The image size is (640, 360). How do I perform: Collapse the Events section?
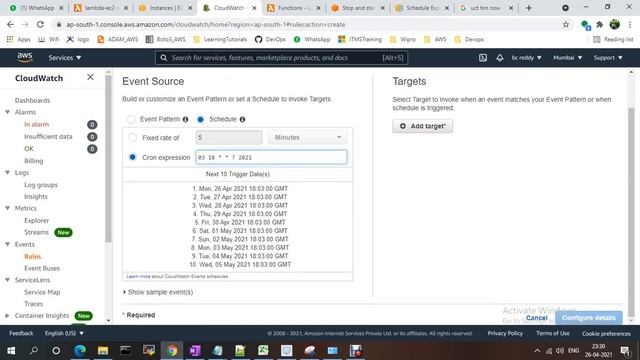7,244
